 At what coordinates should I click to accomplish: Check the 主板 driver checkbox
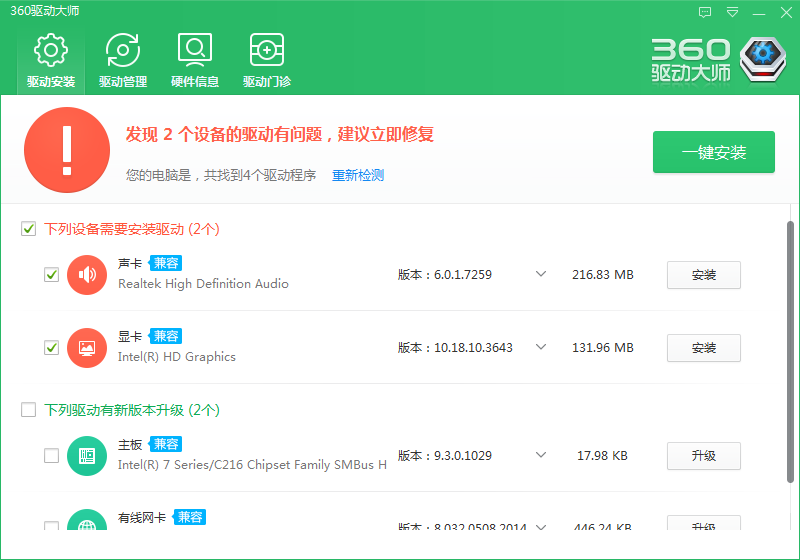(52, 456)
